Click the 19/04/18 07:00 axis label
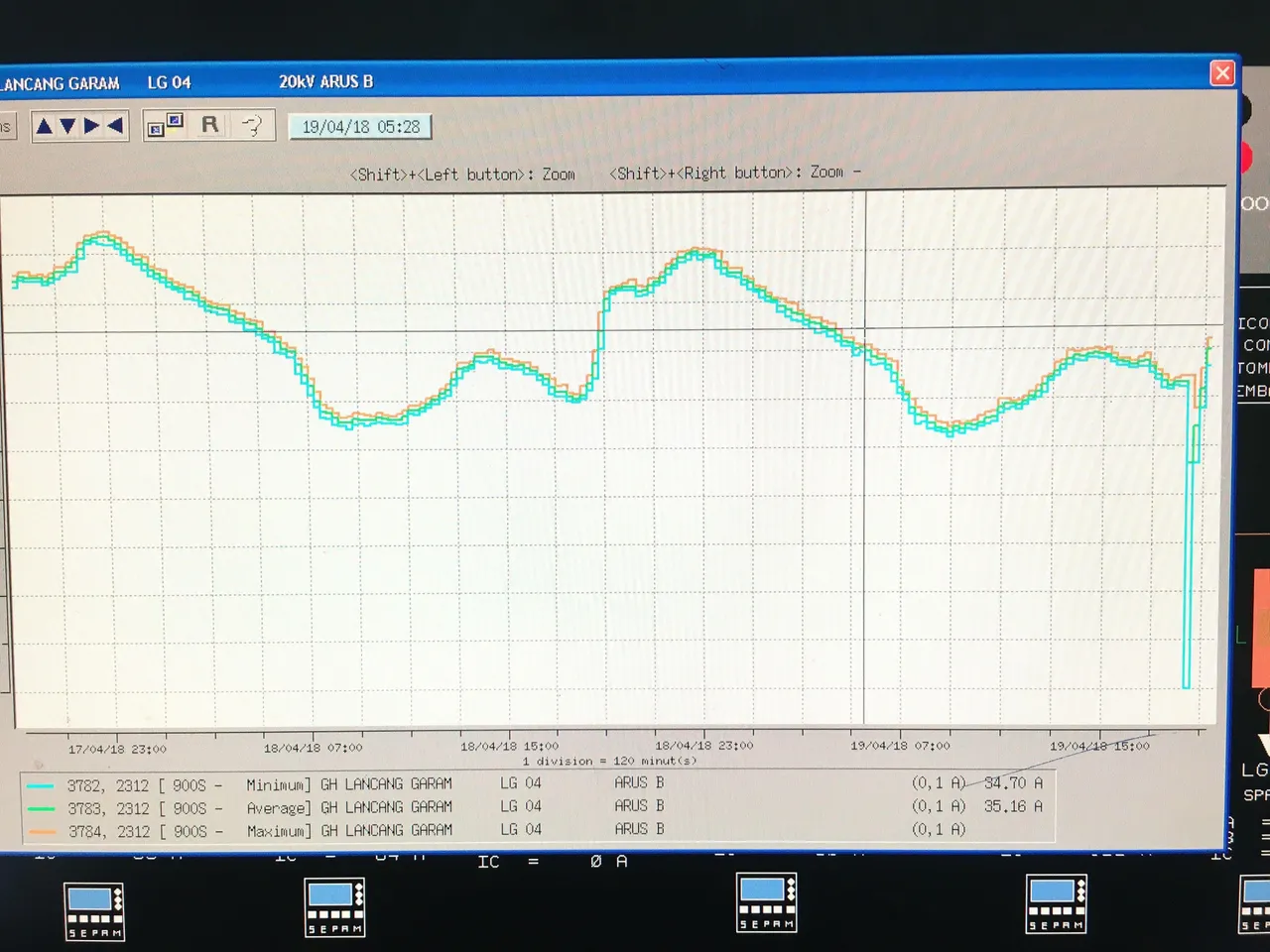Screen dimensions: 1270x952 [900, 745]
